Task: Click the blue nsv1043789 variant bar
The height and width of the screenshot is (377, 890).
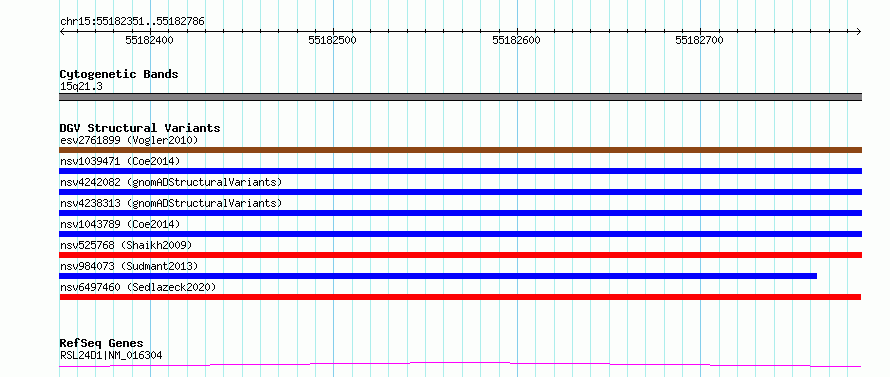Action: 460,234
